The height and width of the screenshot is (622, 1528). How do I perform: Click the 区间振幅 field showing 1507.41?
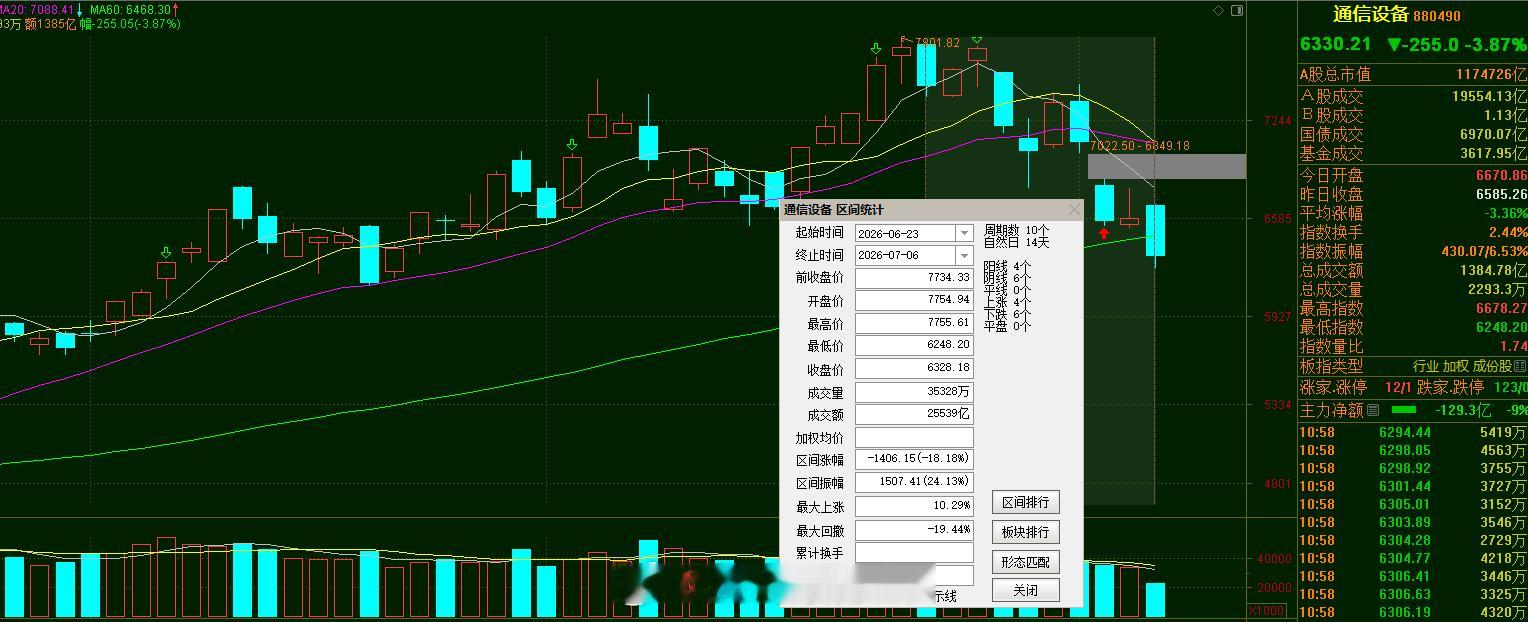914,483
